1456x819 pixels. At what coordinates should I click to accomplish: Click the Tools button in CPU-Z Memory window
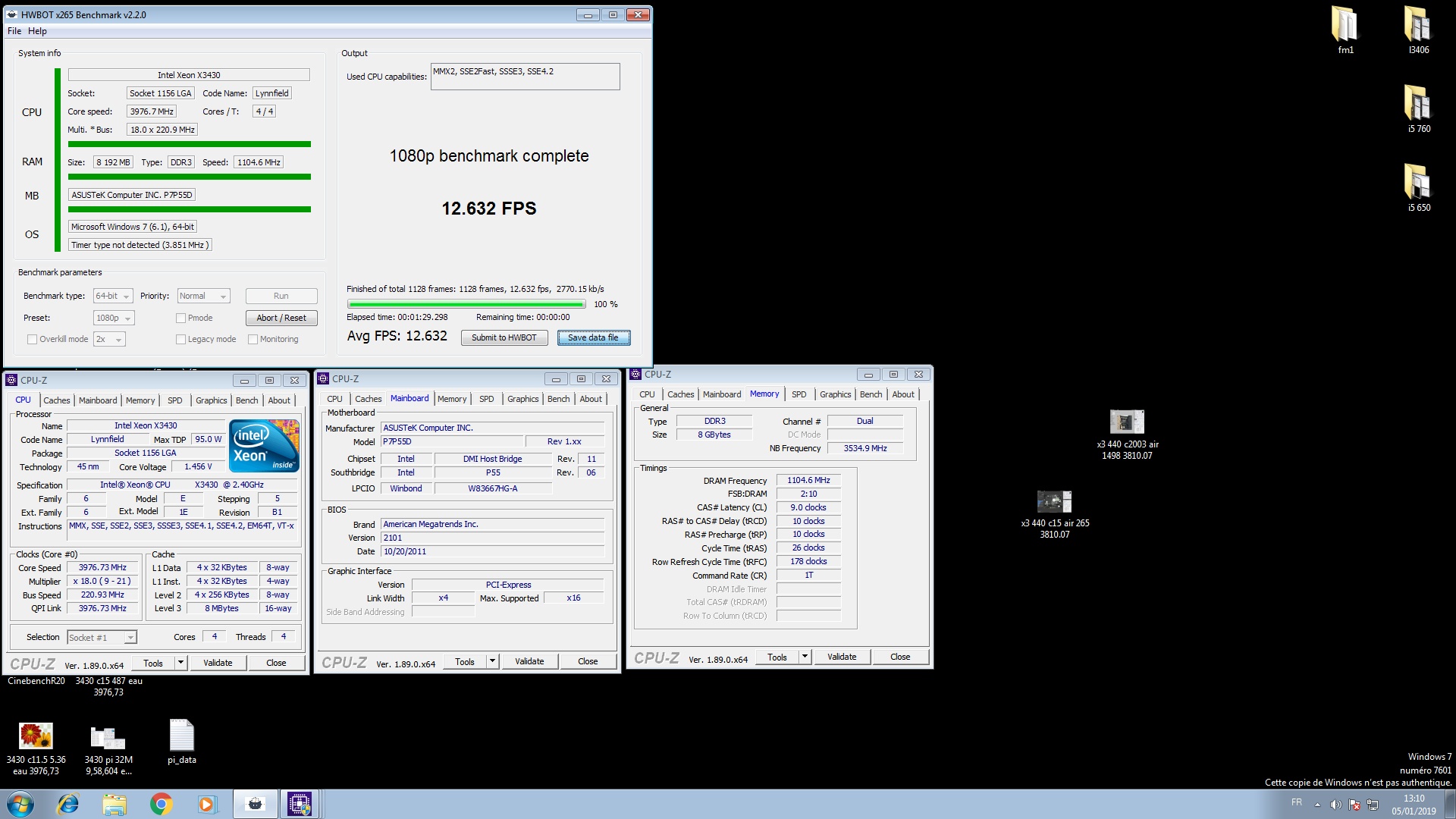pos(777,657)
